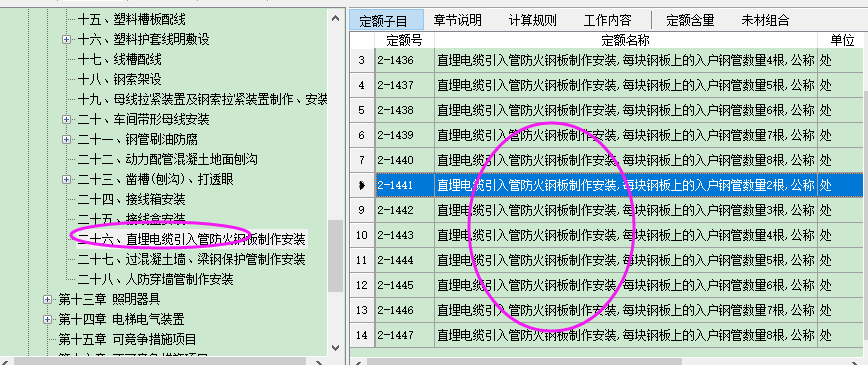Screen dimensions: 868x365
Task: Switch to 定额子目 tab
Action: point(386,20)
